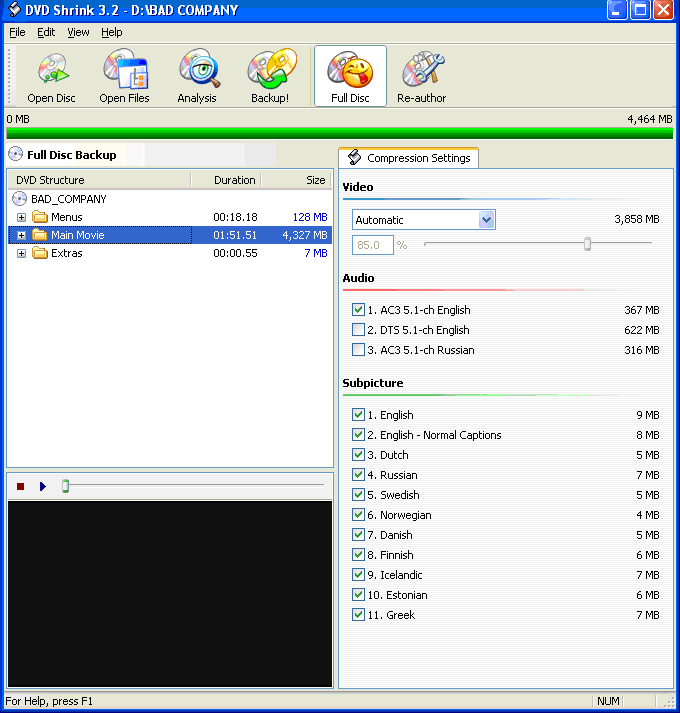Click the 622 MB DTS size value
This screenshot has height=713, width=680.
point(642,330)
